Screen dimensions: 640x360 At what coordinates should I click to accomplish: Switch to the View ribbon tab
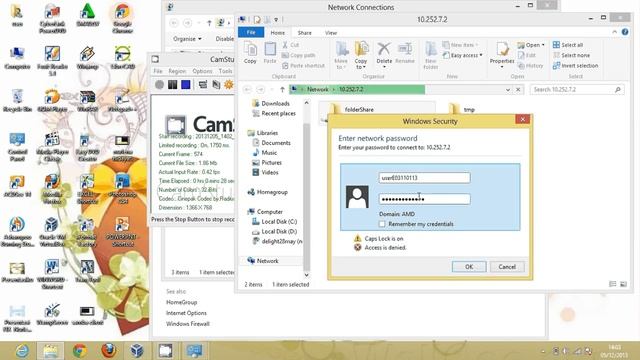(331, 33)
